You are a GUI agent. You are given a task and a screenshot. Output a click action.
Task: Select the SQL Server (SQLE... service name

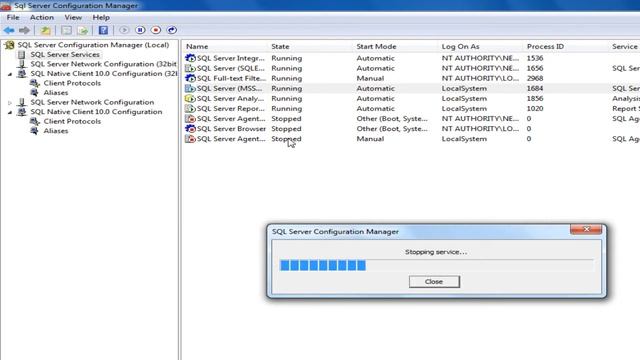click(x=231, y=68)
